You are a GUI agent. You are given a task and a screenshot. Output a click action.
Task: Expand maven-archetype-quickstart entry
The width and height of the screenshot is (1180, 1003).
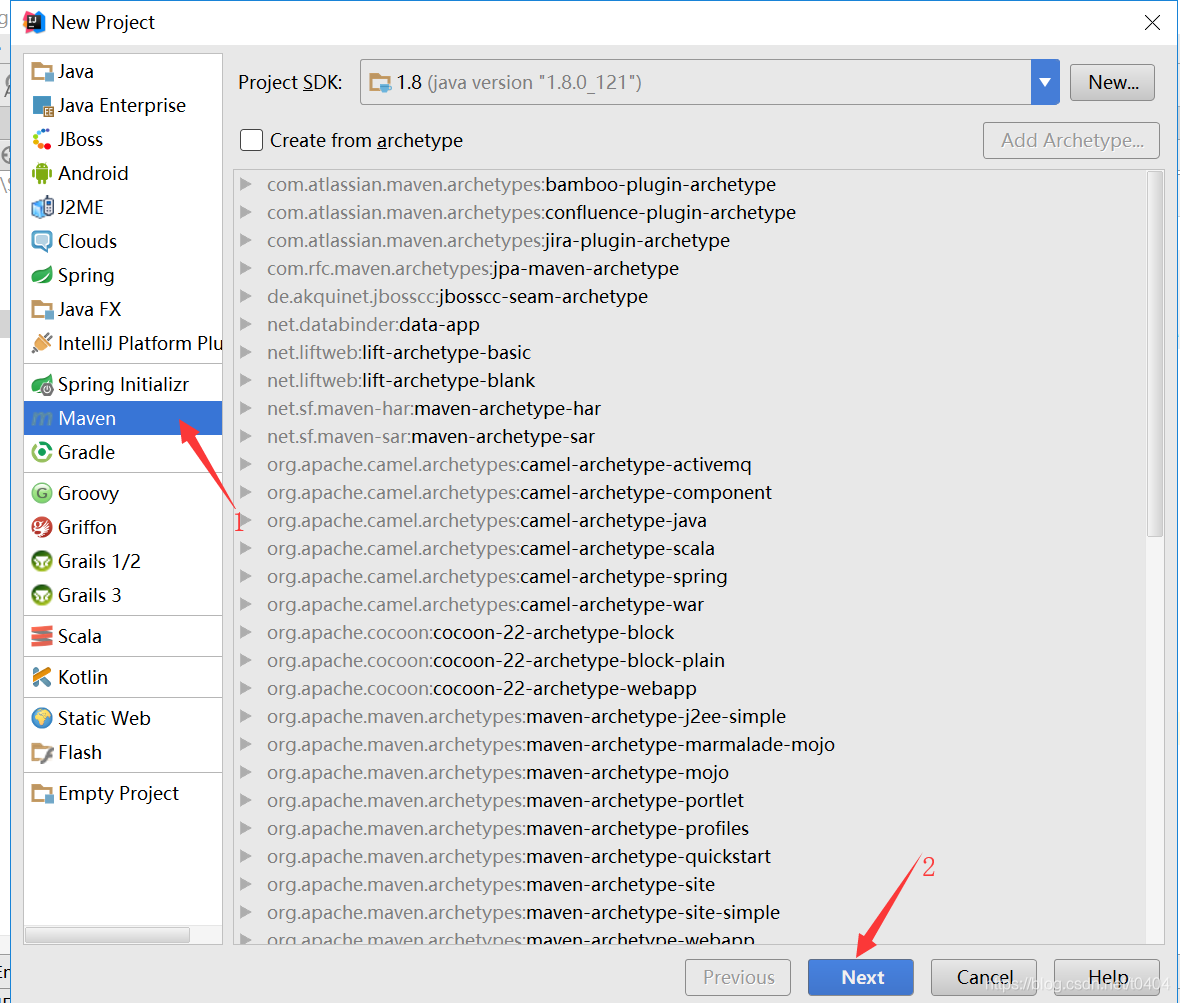[x=245, y=856]
